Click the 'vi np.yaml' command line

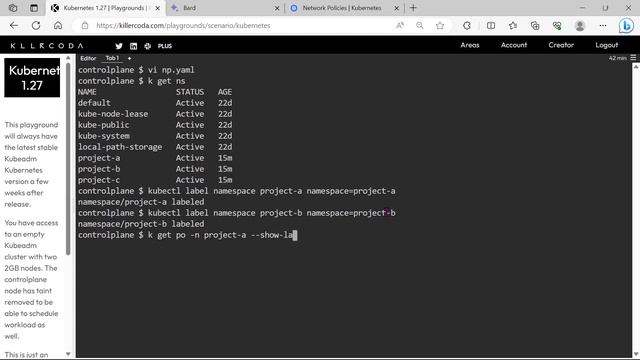point(136,70)
